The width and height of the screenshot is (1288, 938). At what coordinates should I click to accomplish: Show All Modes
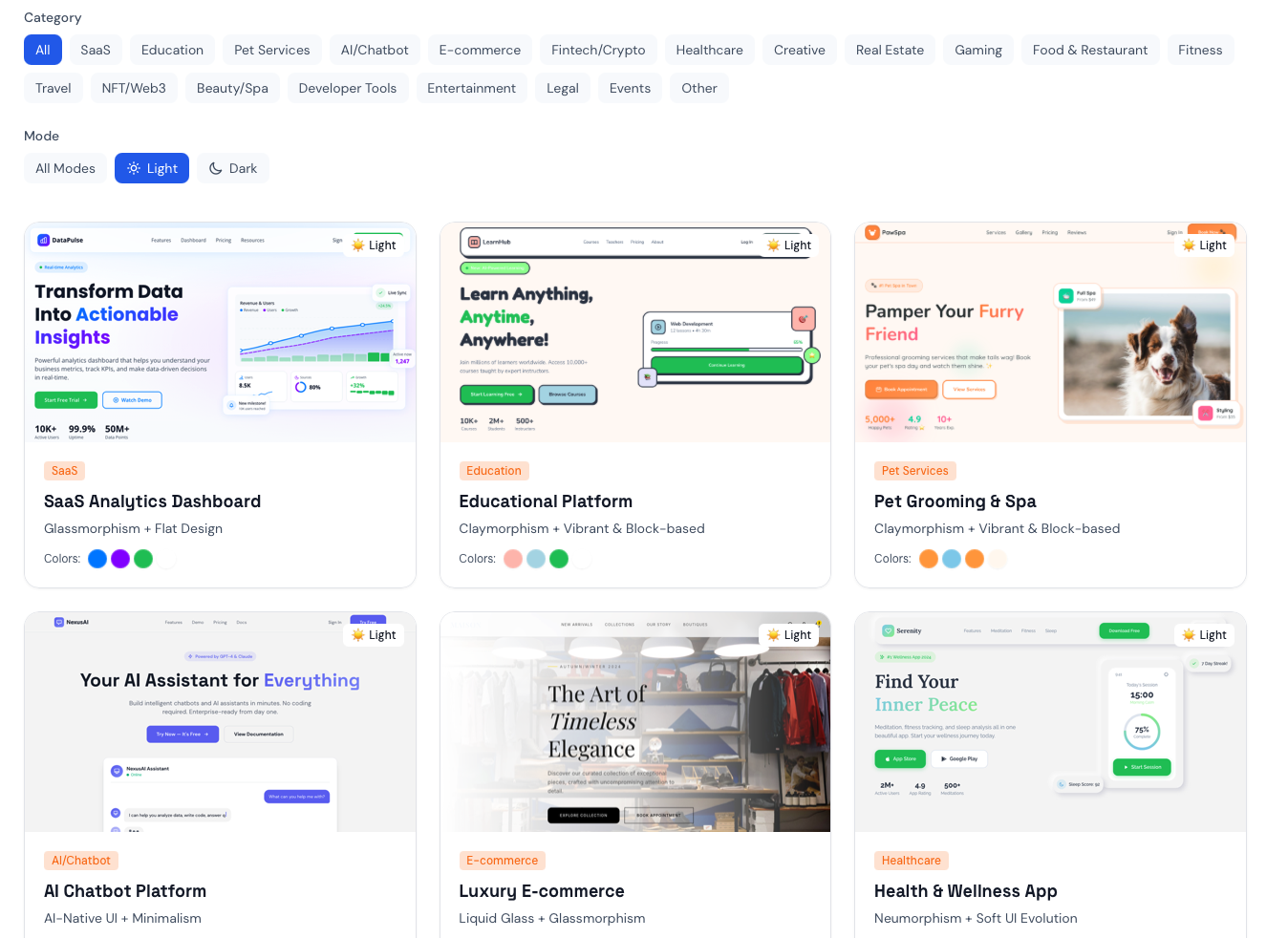(66, 168)
